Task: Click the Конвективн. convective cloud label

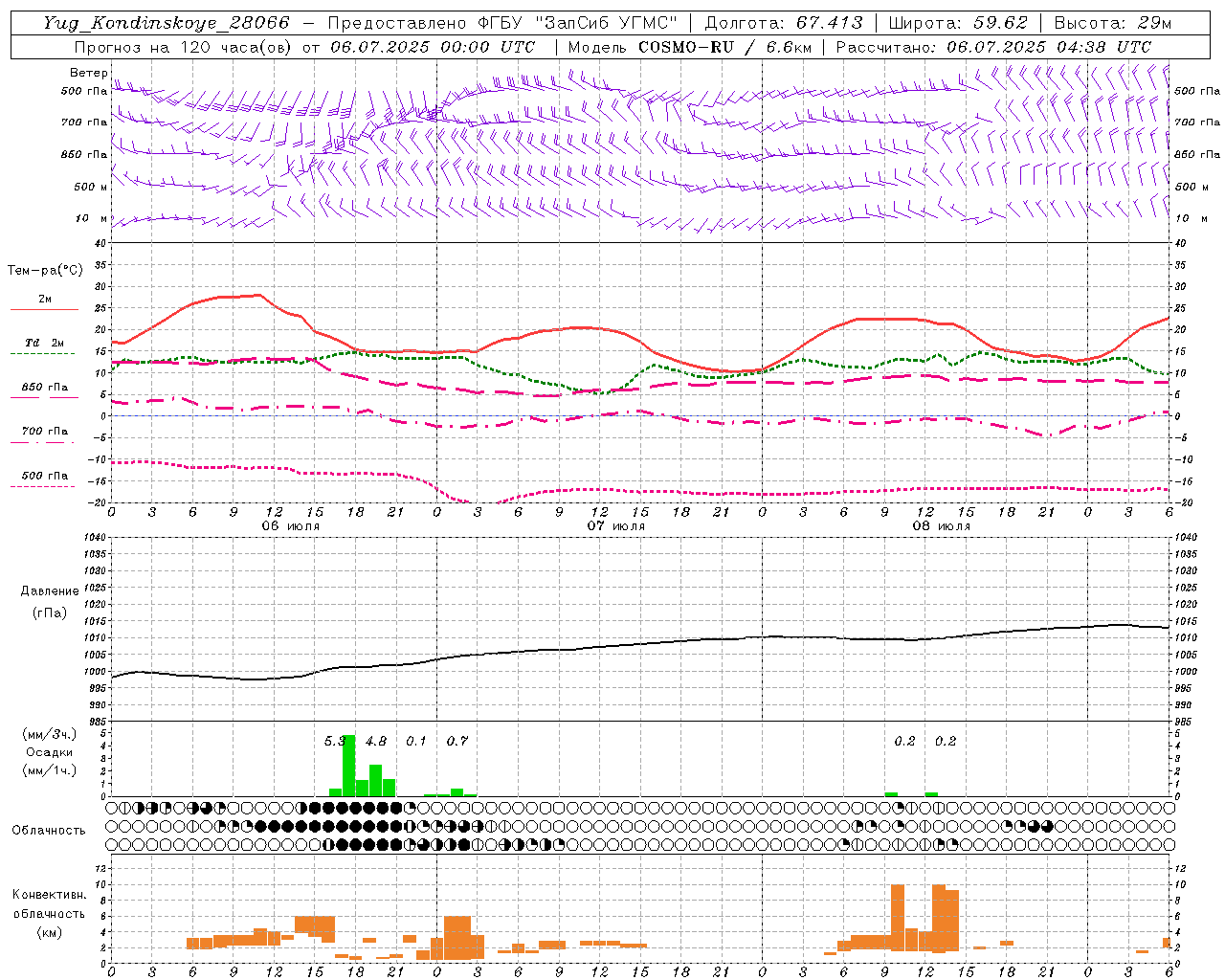Action: [x=49, y=895]
